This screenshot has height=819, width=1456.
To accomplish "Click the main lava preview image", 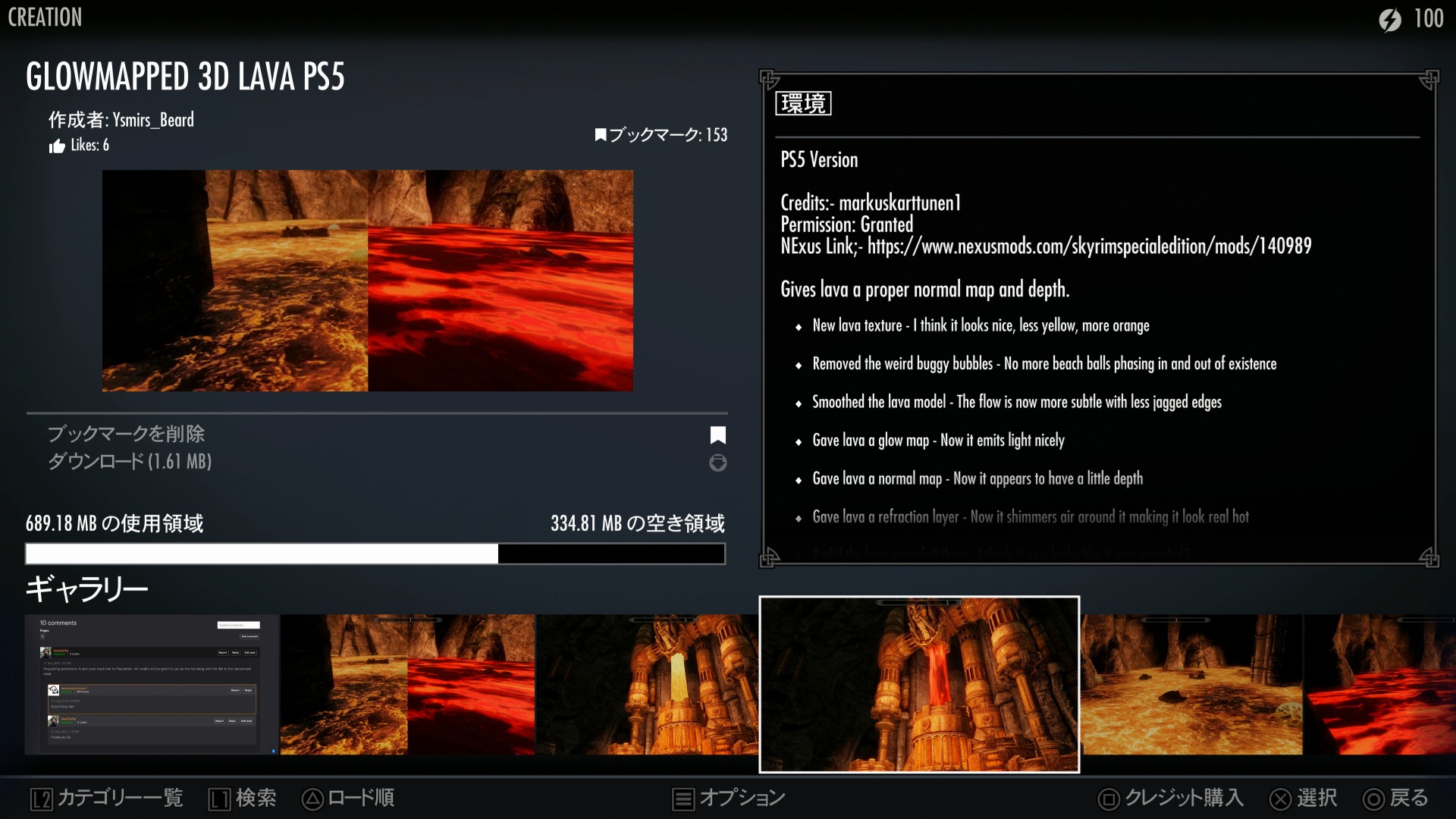I will (x=368, y=281).
